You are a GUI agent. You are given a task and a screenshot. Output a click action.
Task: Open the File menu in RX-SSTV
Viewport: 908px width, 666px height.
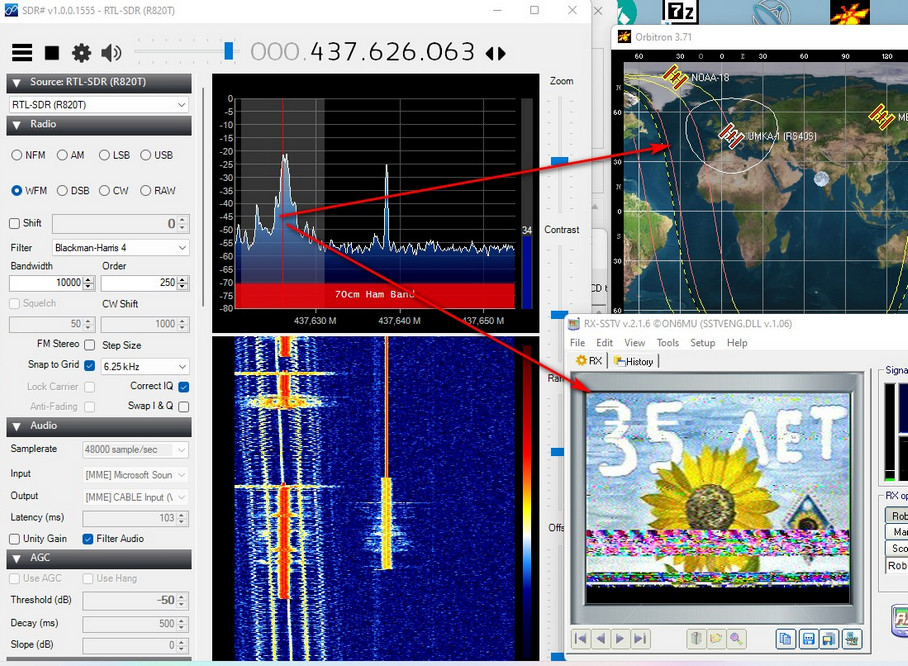pyautogui.click(x=577, y=343)
